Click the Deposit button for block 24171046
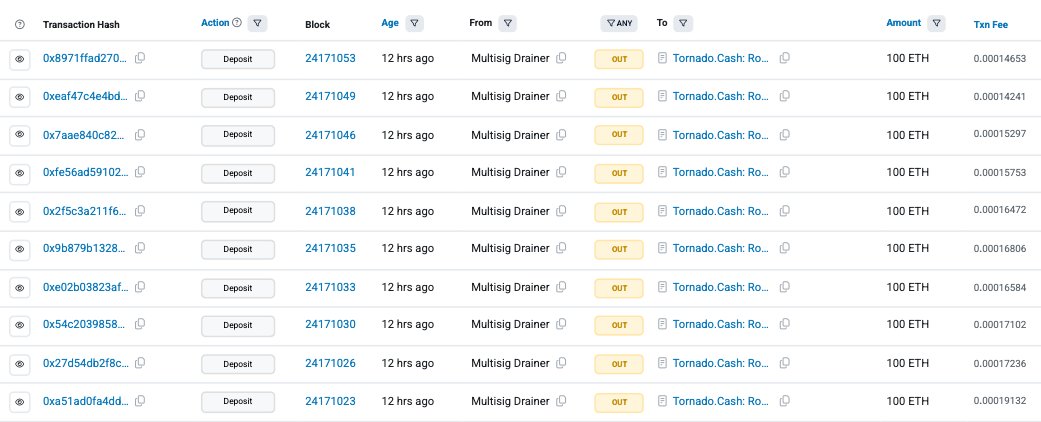The width and height of the screenshot is (1041, 422). (238, 135)
